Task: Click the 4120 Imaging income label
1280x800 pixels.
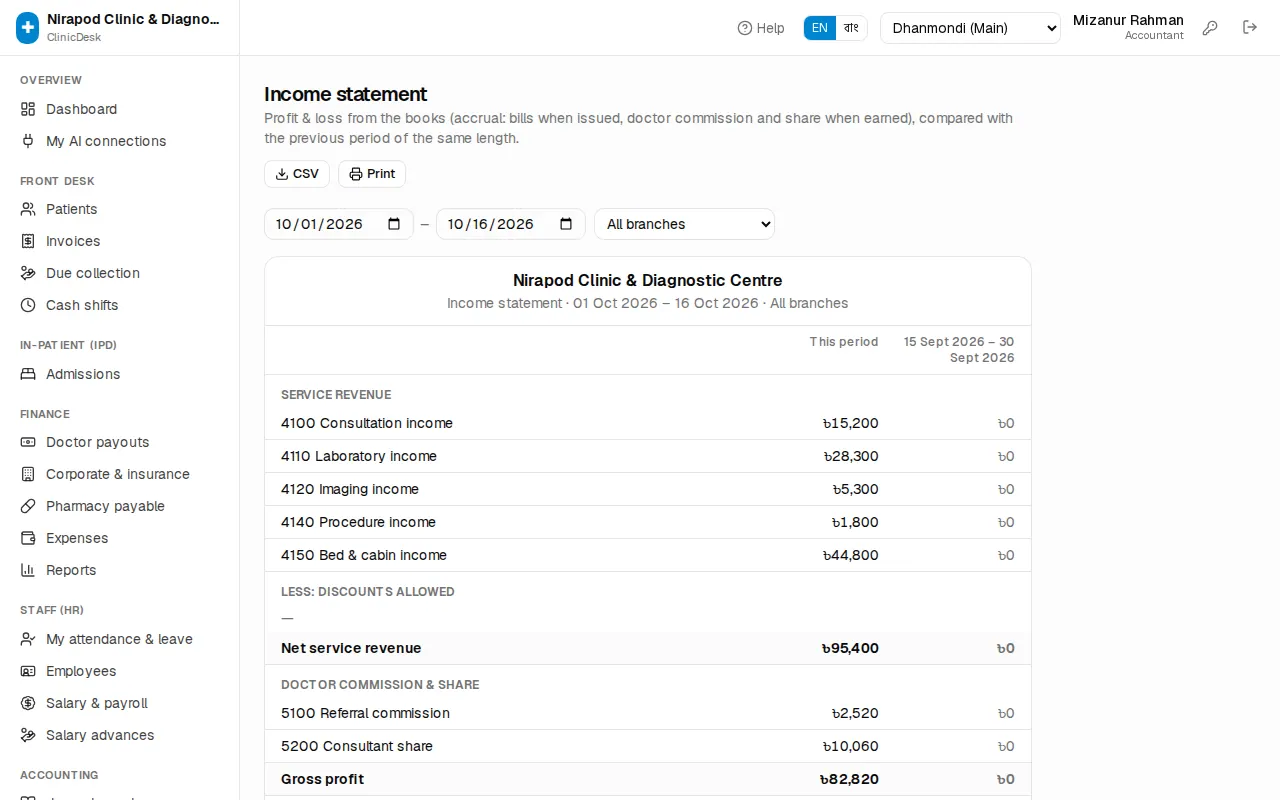Action: 350,489
